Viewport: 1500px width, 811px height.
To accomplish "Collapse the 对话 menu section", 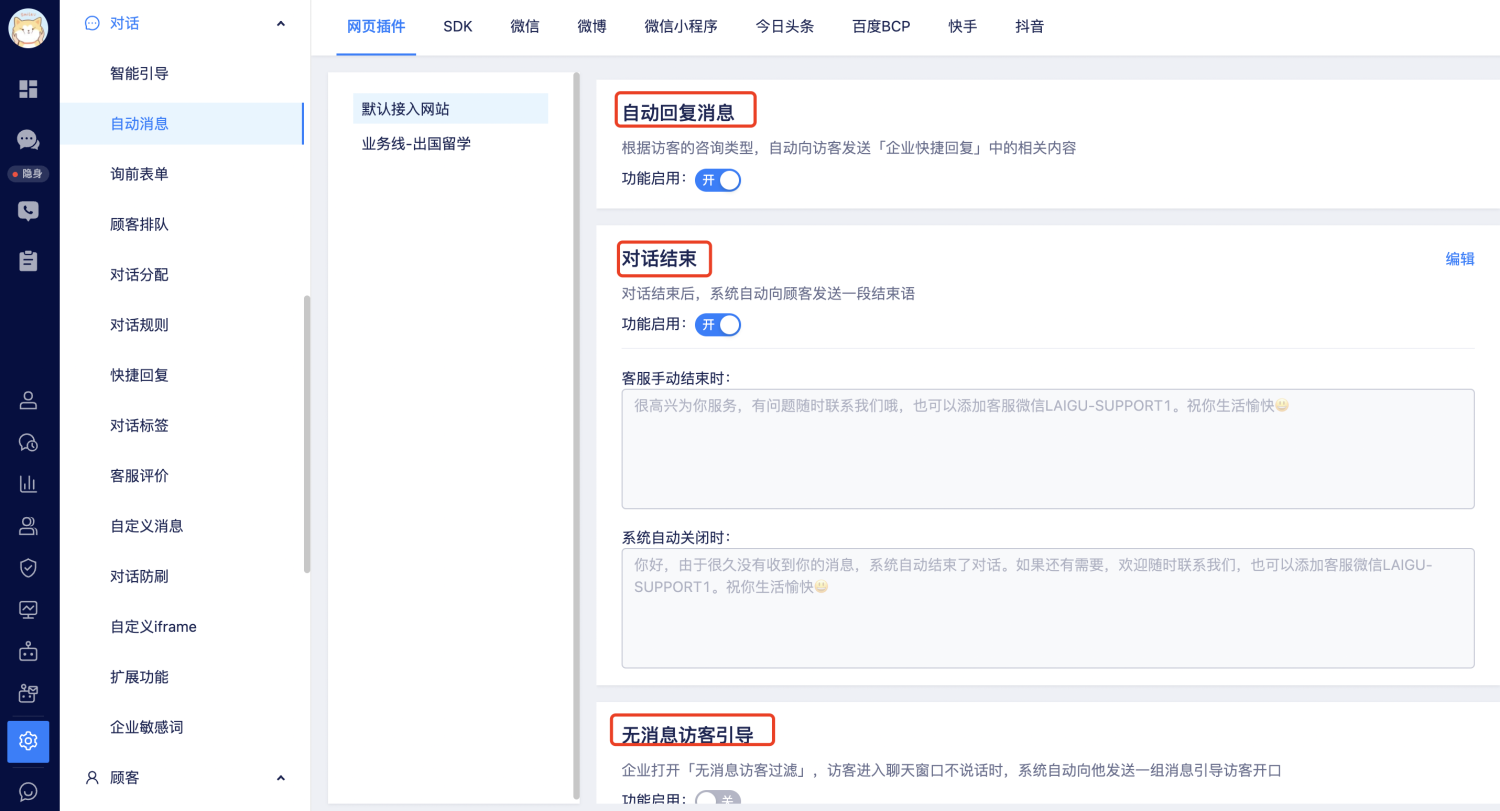I will [280, 23].
